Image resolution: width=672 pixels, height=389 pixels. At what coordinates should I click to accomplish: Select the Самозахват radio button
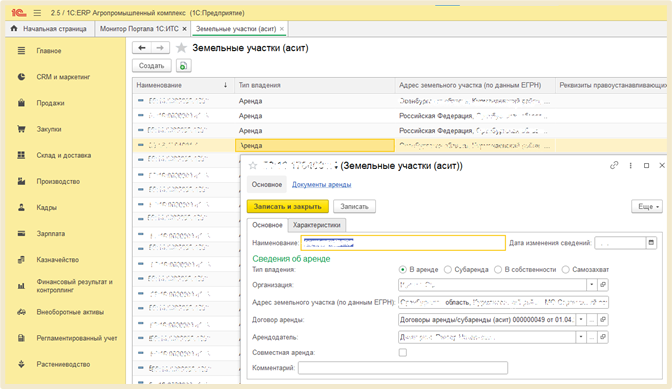(x=566, y=269)
